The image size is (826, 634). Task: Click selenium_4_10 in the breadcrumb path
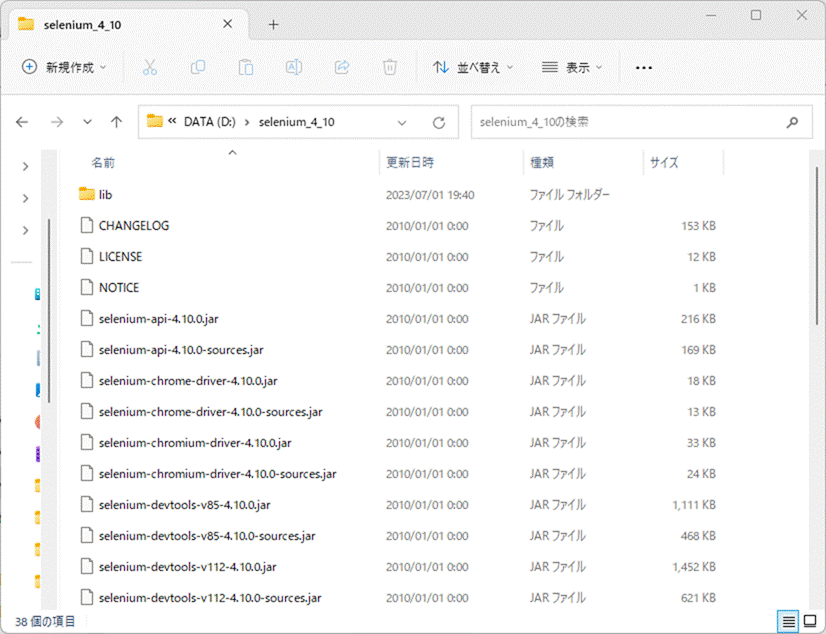(x=297, y=122)
